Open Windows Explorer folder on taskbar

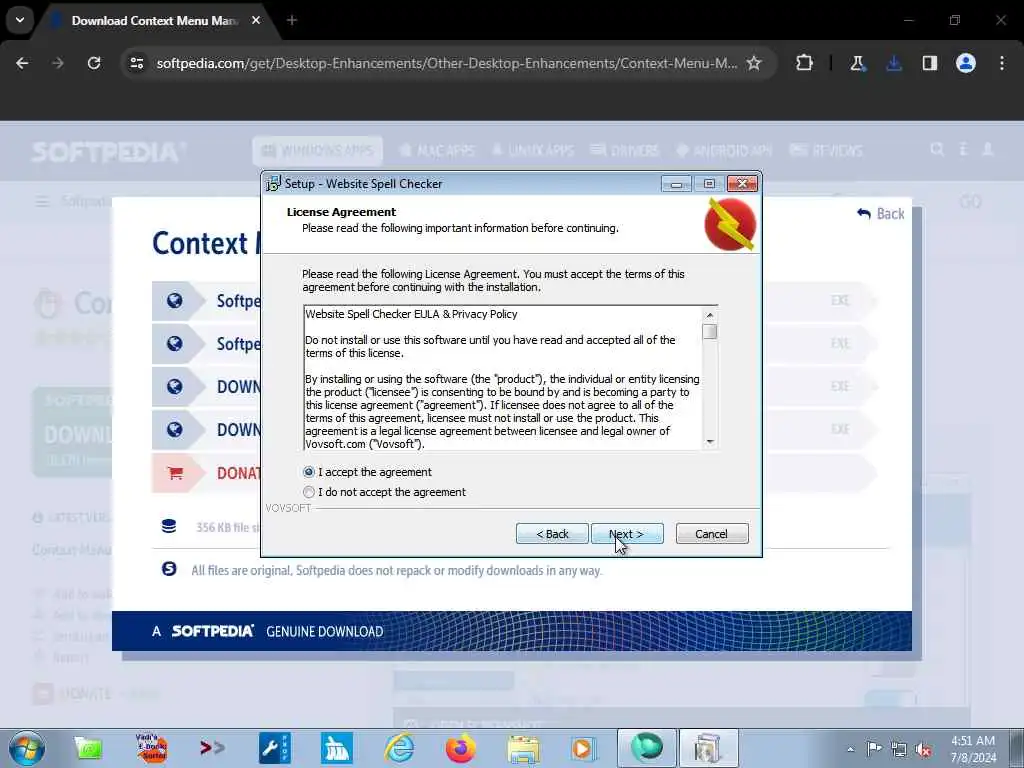coord(523,748)
